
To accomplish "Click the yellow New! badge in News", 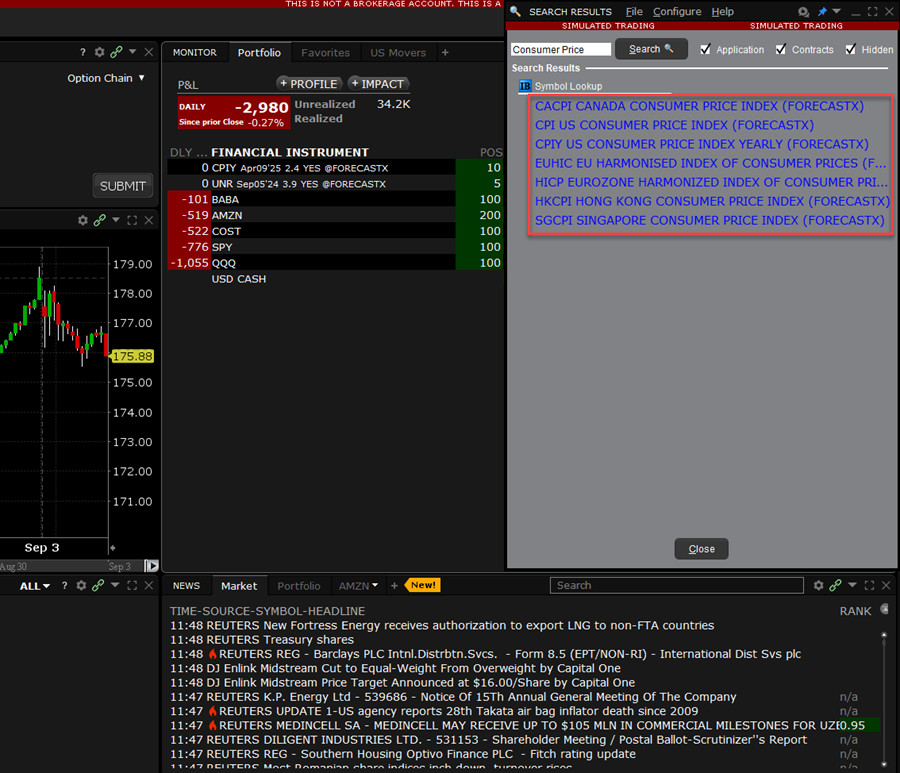I will tap(423, 585).
